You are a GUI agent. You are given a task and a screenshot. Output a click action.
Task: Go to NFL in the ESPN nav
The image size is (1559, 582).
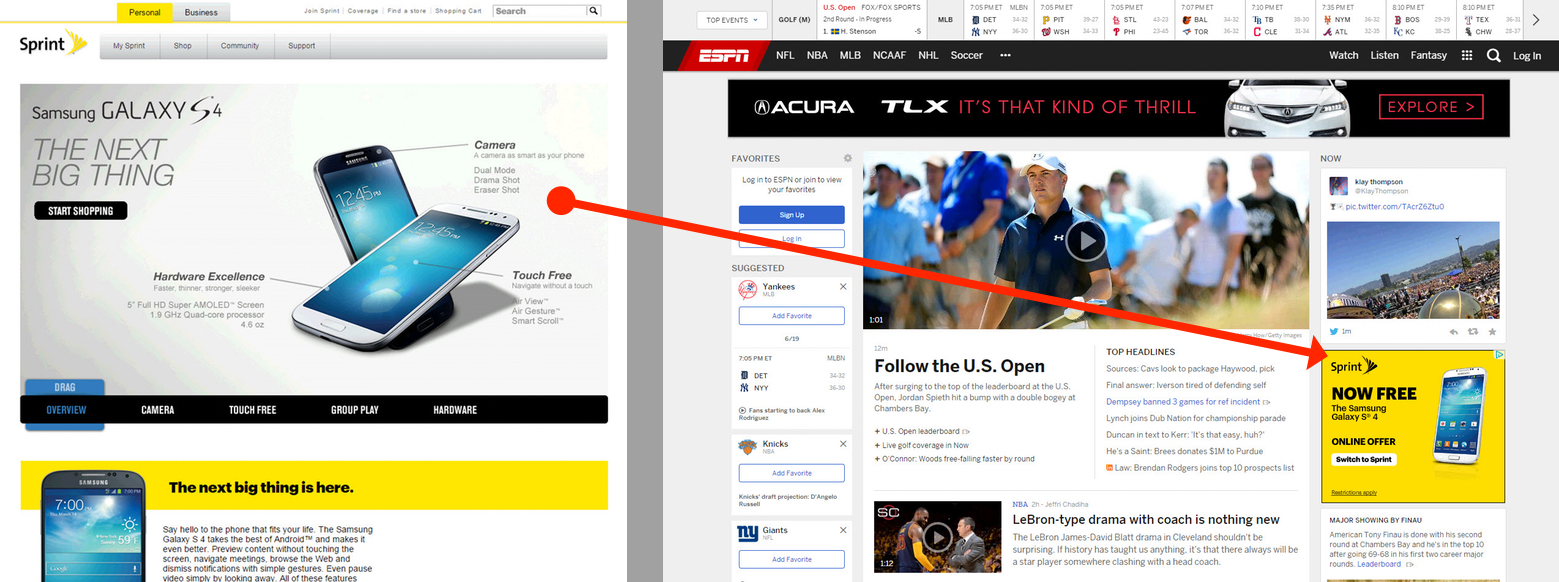pyautogui.click(x=785, y=56)
